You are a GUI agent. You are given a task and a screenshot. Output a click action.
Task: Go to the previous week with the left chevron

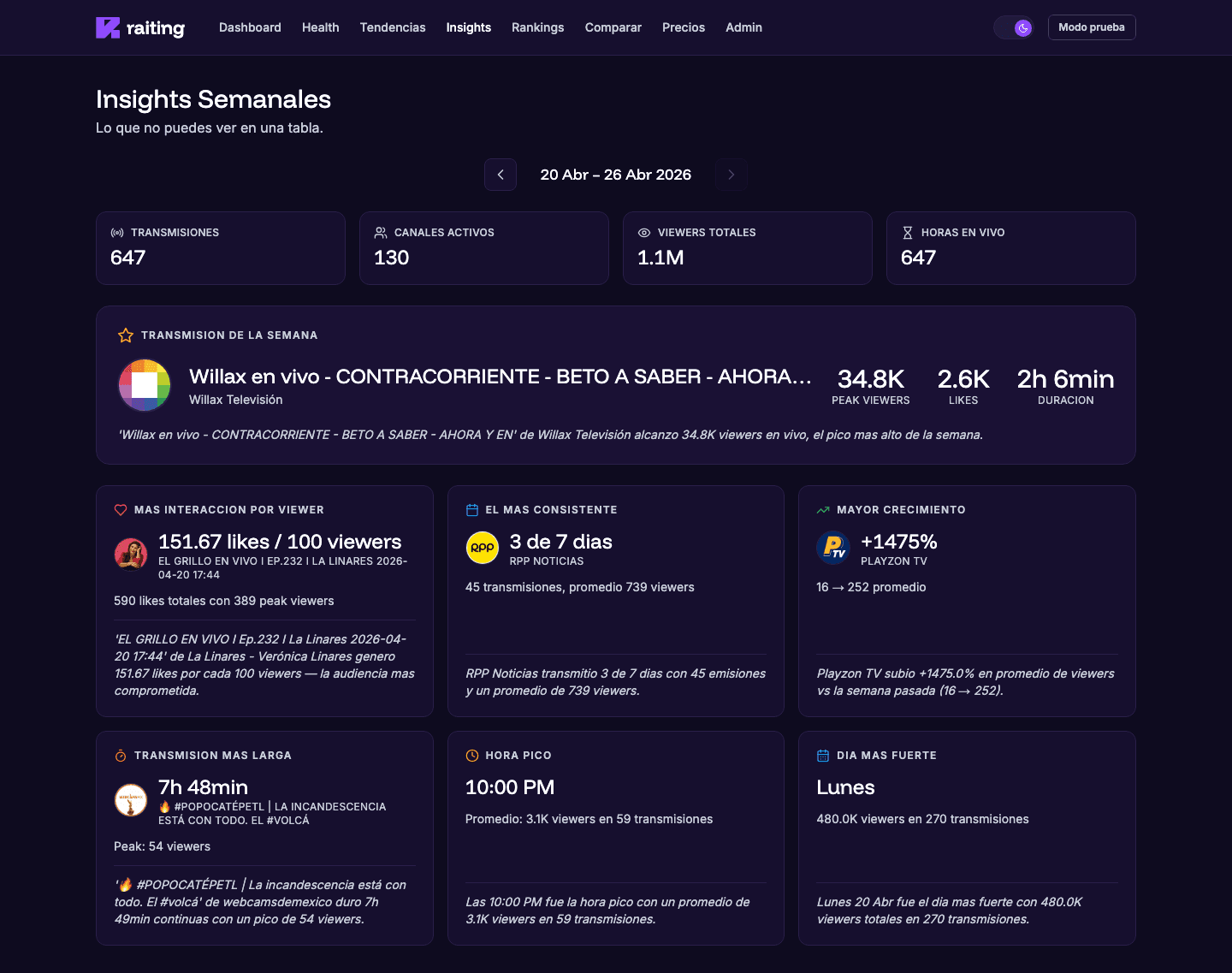click(500, 175)
